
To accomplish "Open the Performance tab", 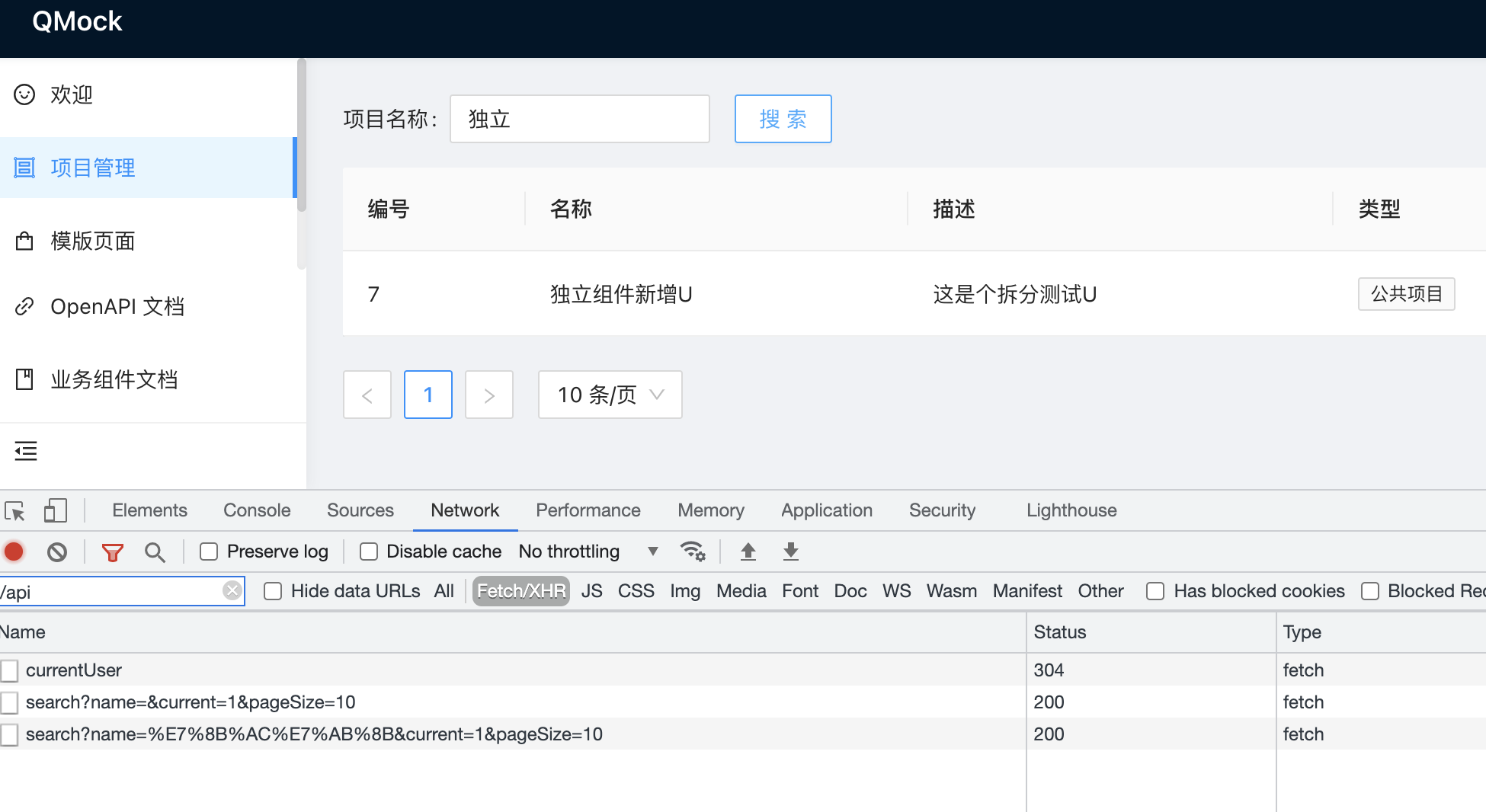I will point(588,510).
